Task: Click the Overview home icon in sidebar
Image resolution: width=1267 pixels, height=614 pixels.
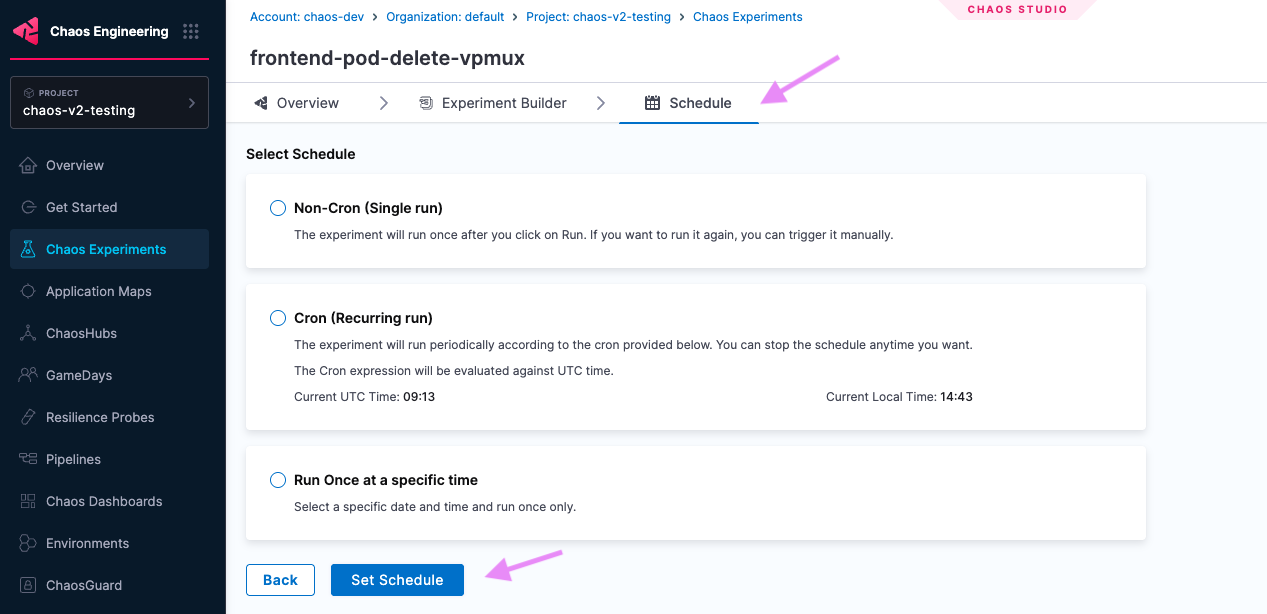Action: point(28,165)
